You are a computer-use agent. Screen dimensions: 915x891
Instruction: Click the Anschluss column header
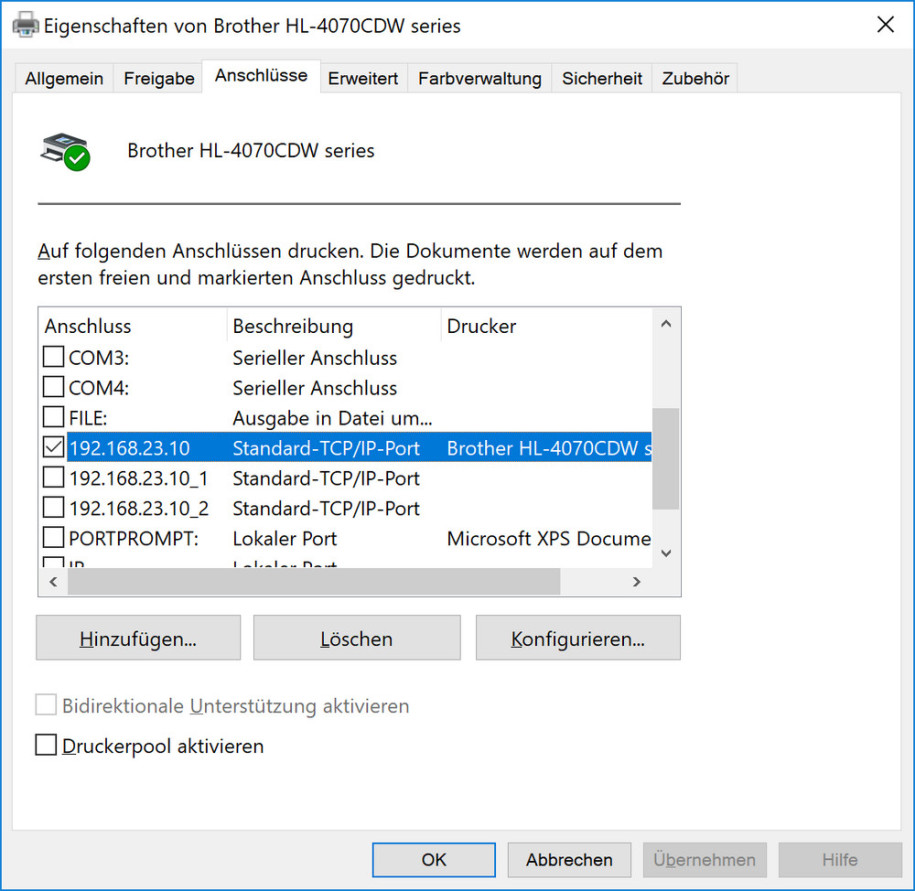tap(133, 326)
